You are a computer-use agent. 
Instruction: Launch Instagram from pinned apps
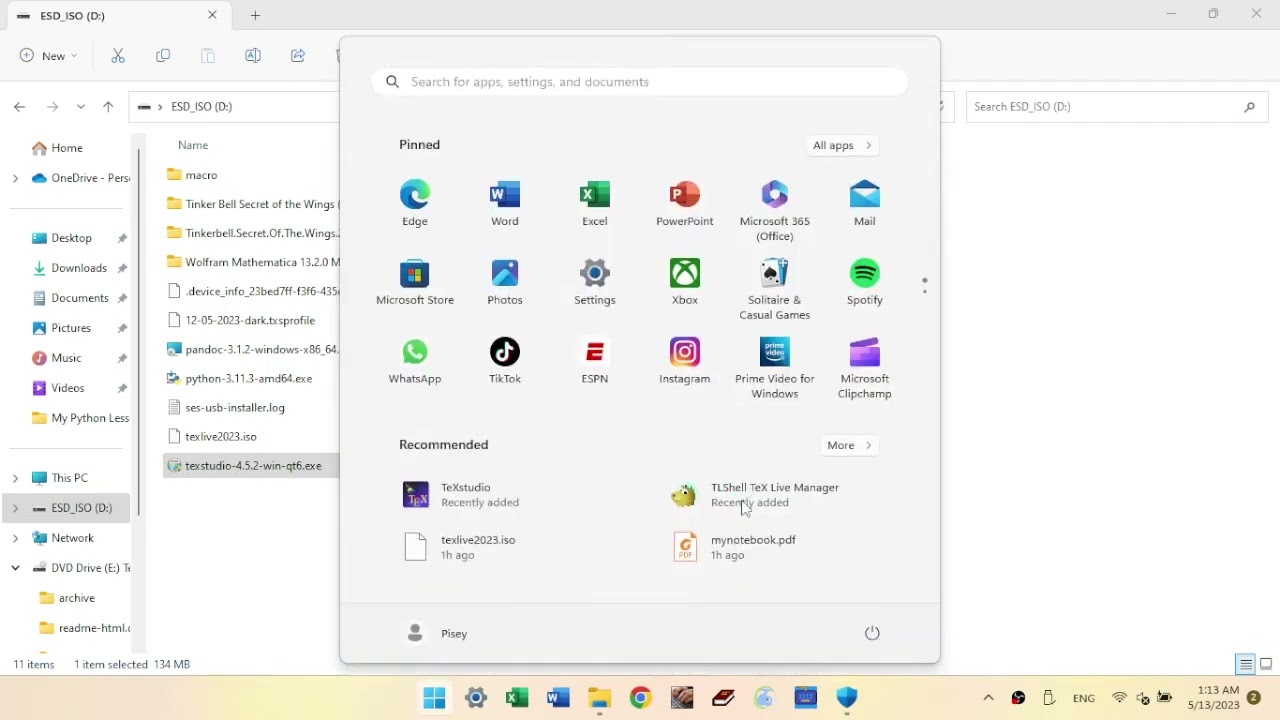[x=685, y=361]
